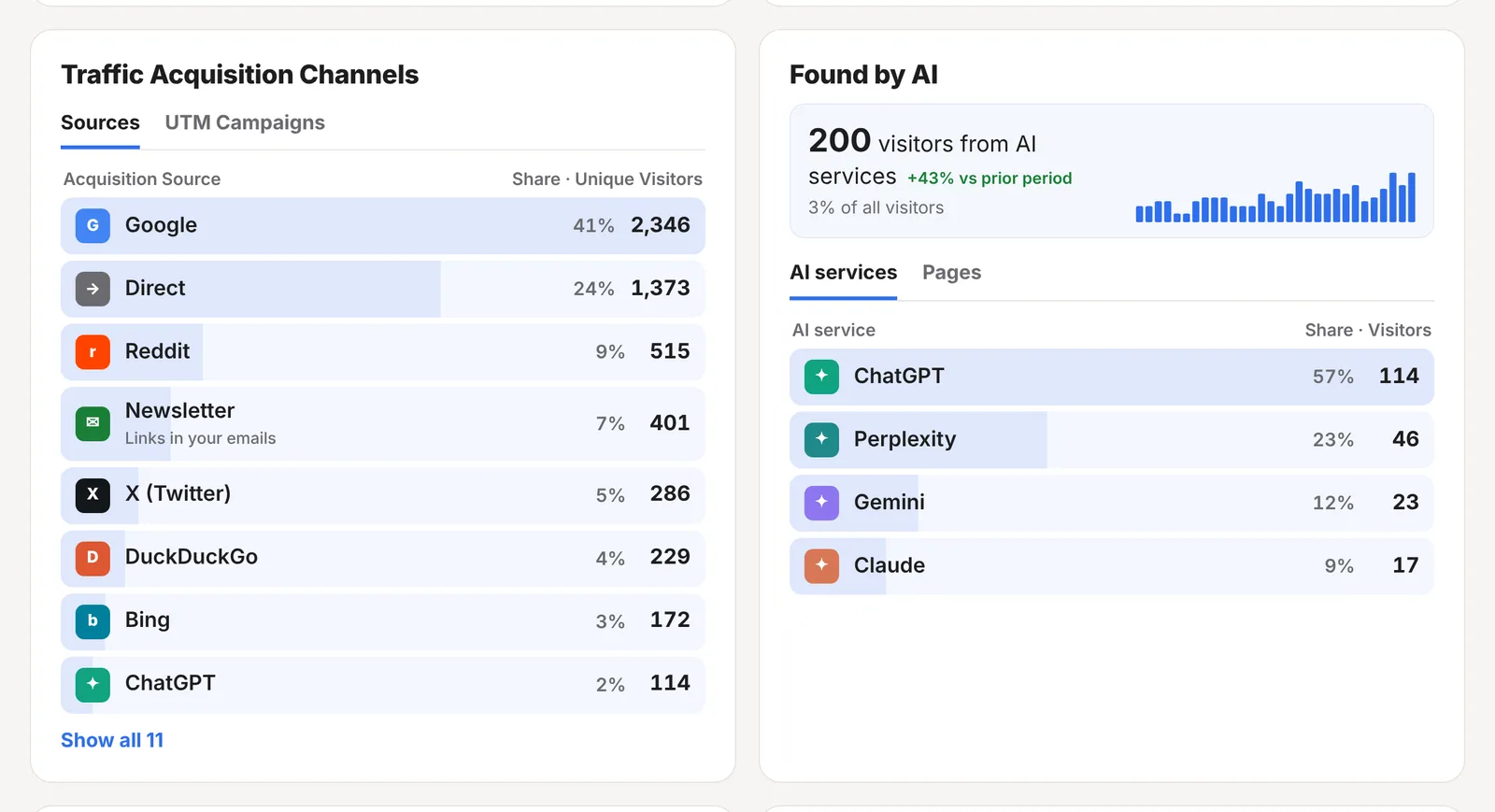This screenshot has width=1495, height=812.
Task: Click the Perplexity service icon
Action: (x=821, y=439)
